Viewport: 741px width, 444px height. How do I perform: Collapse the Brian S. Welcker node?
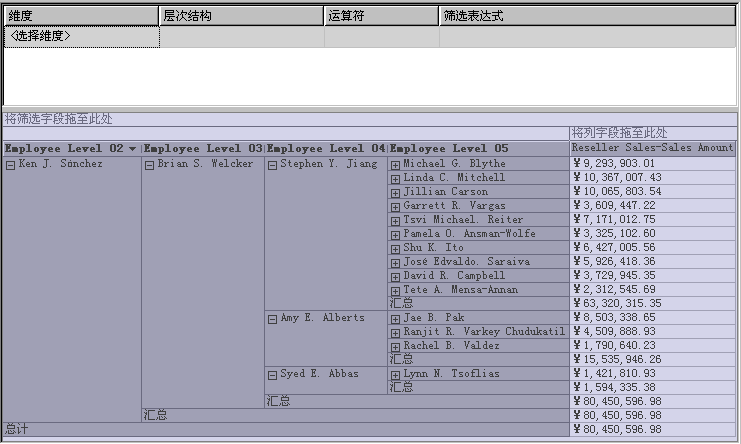tap(149, 165)
